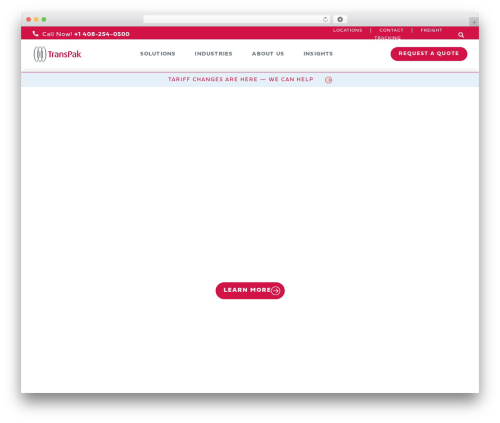Open the About Us menu
The width and height of the screenshot is (500, 423).
[x=268, y=54]
